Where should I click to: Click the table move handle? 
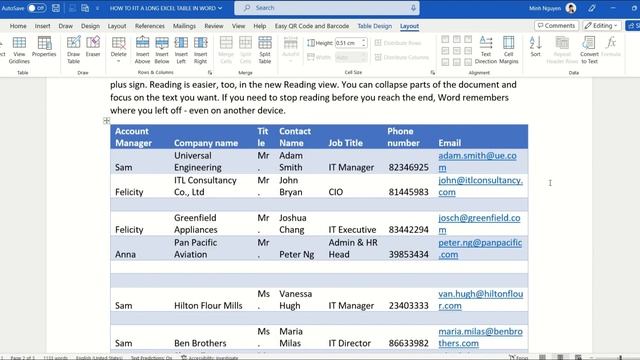click(107, 120)
